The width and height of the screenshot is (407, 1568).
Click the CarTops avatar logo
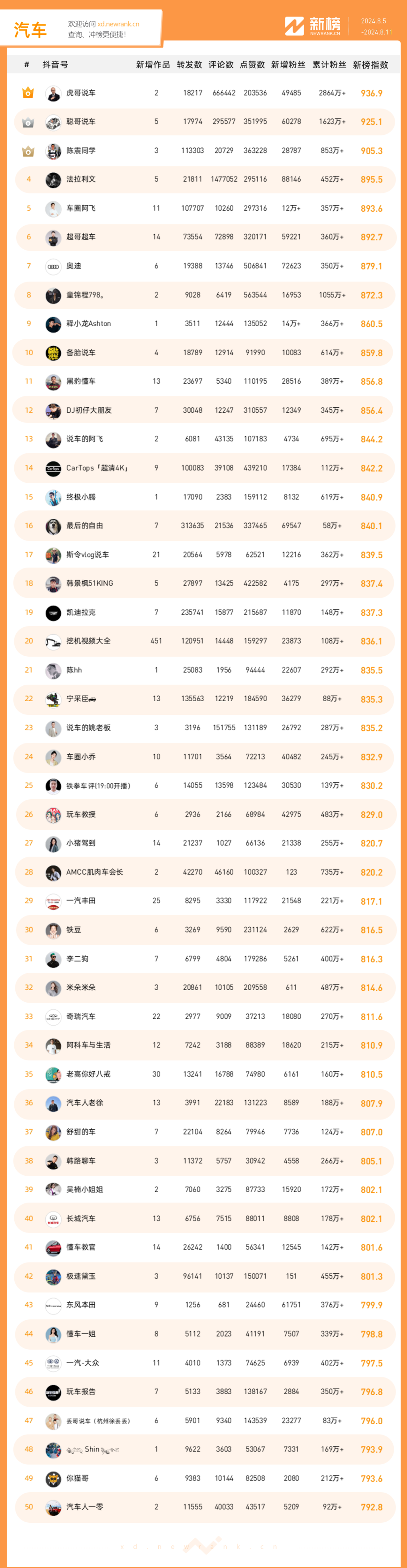pos(54,469)
